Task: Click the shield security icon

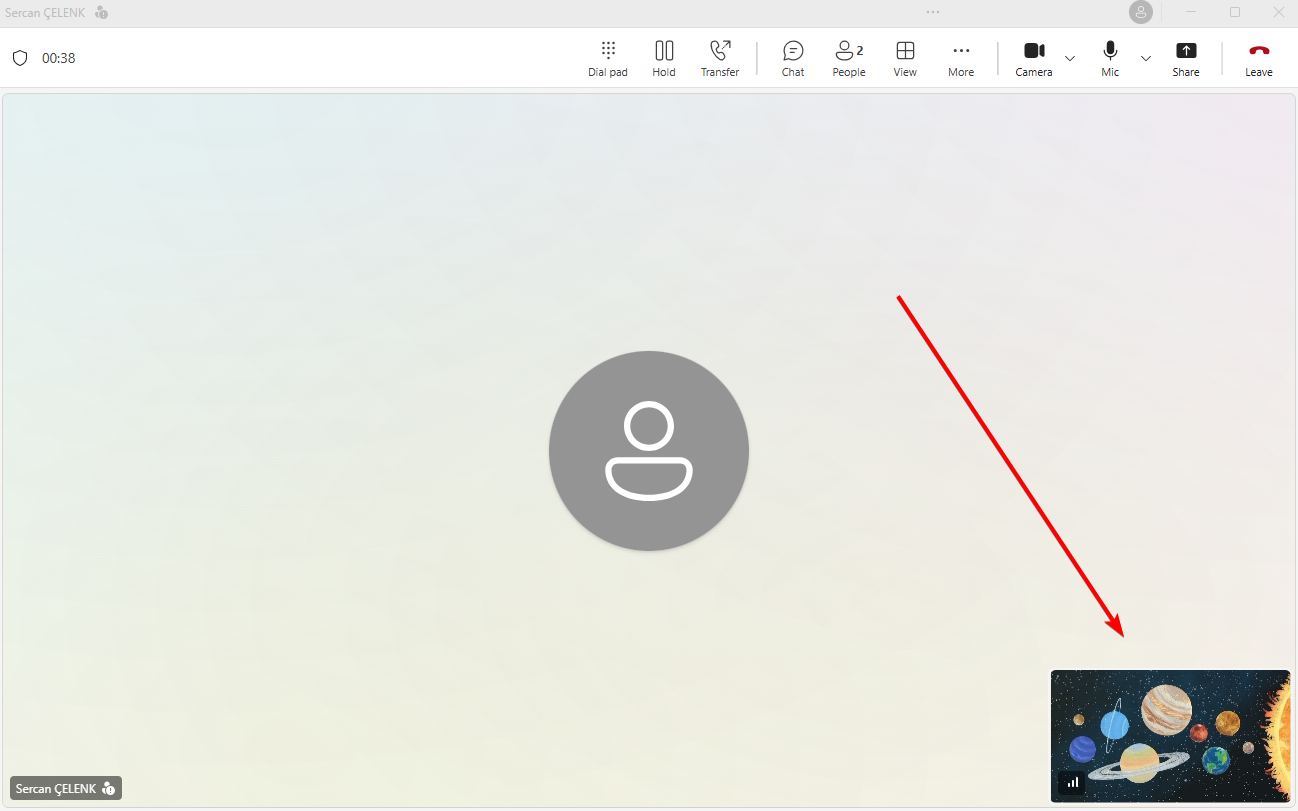Action: coord(20,58)
